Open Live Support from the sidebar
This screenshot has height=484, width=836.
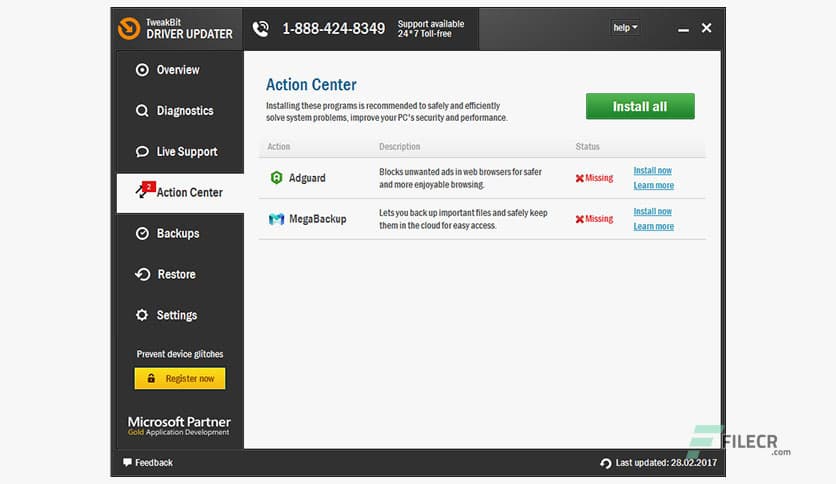tap(180, 151)
